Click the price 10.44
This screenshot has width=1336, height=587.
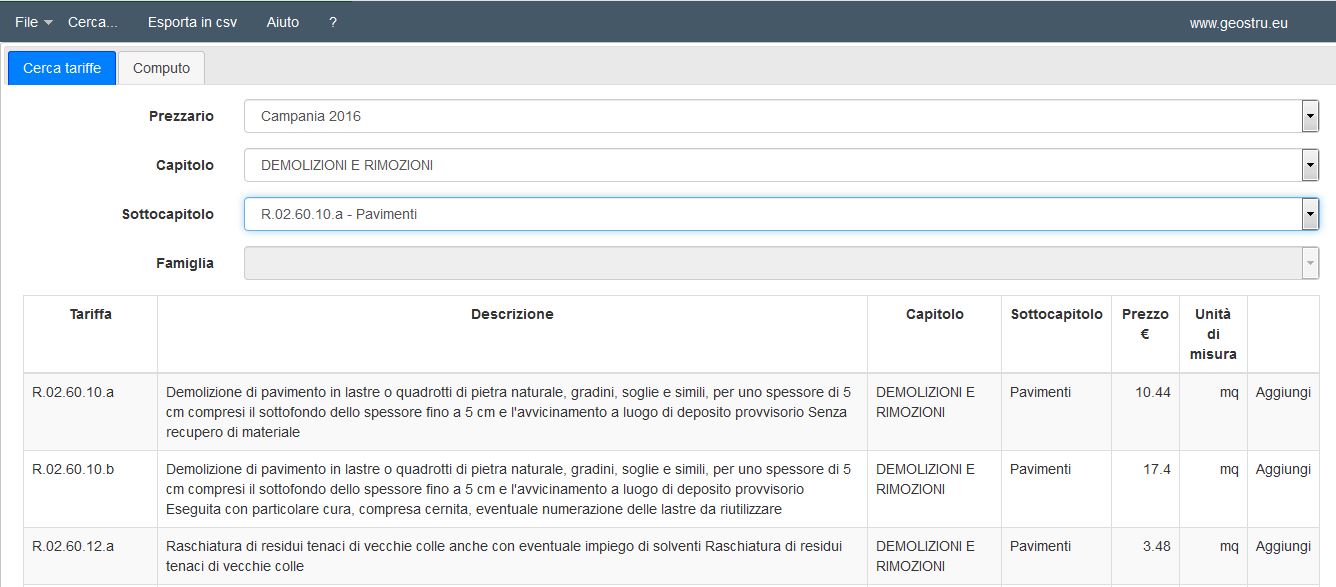pyautogui.click(x=1153, y=392)
